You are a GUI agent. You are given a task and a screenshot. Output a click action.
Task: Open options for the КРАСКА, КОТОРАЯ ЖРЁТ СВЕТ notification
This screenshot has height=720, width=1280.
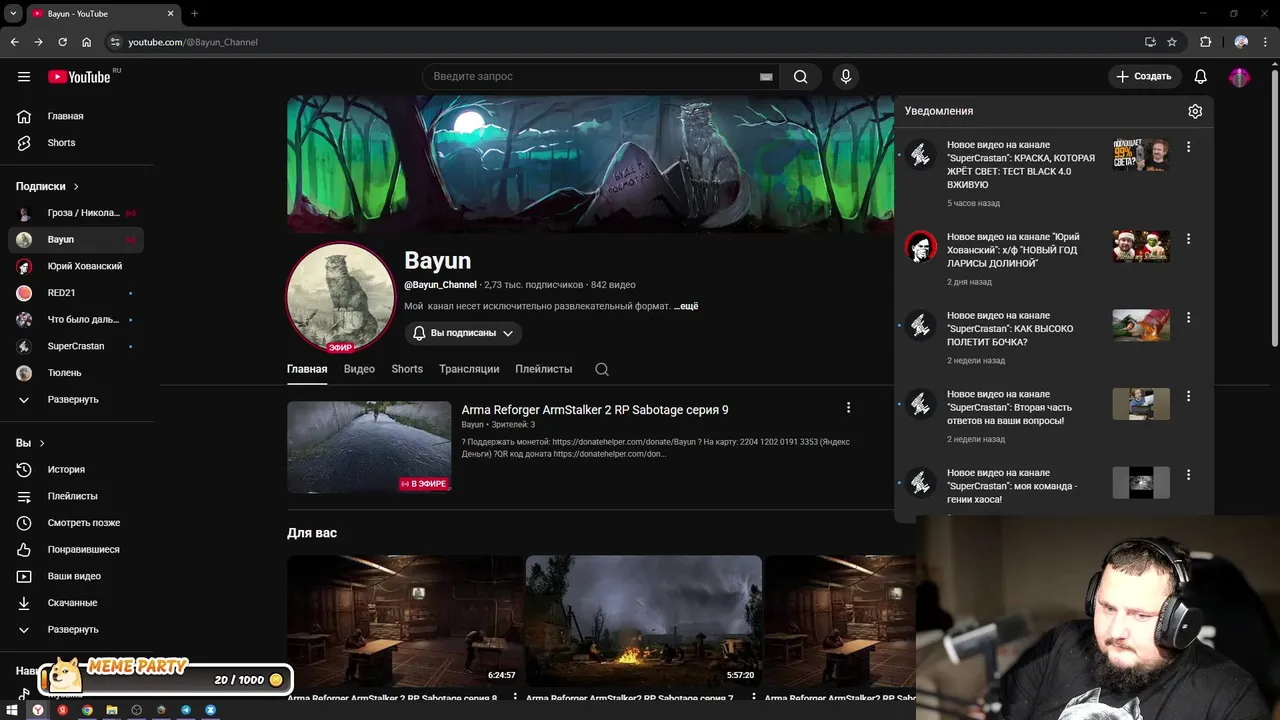coord(1188,147)
